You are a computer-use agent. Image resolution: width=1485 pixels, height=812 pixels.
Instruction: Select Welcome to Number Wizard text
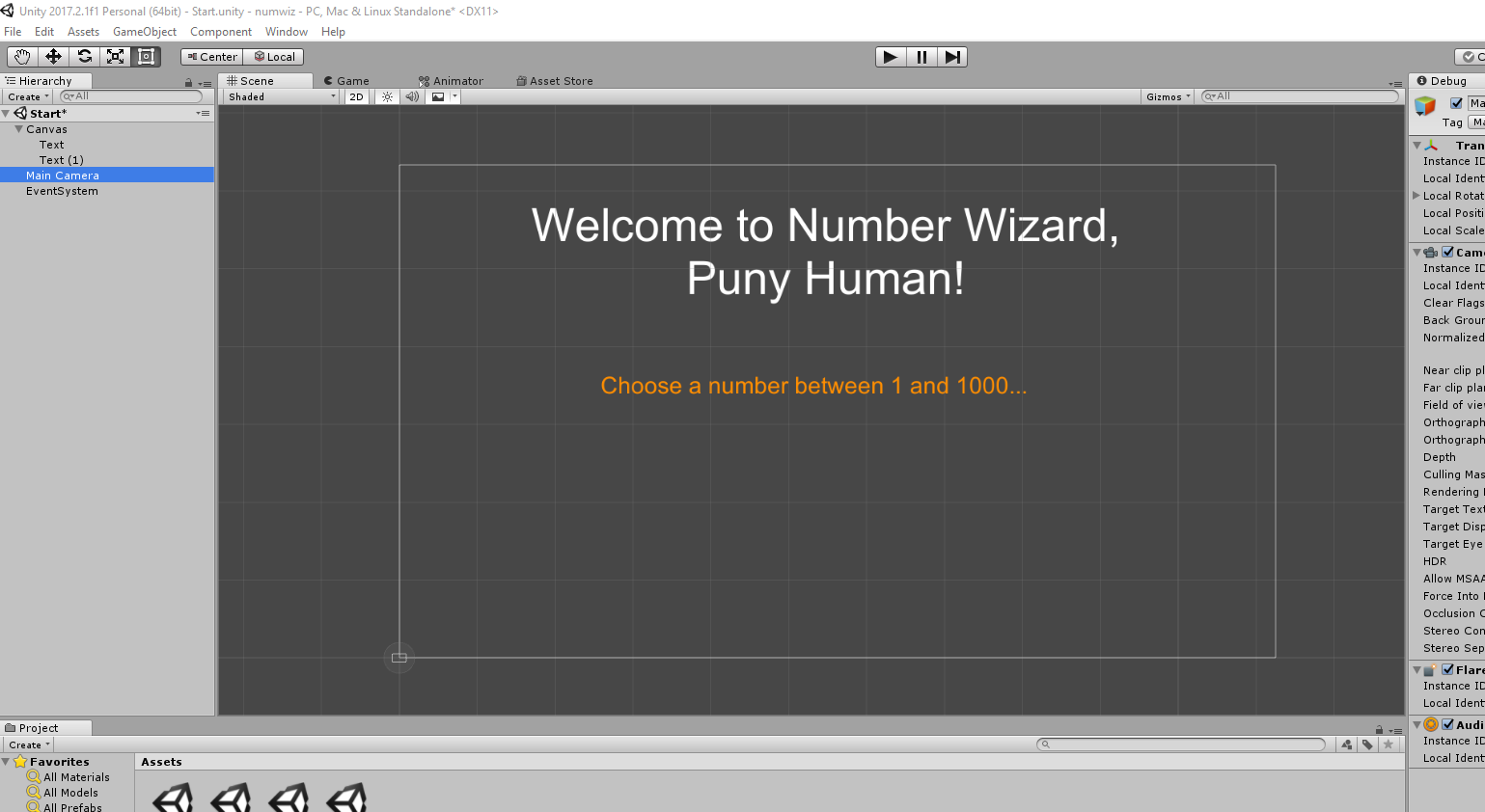[x=825, y=252]
